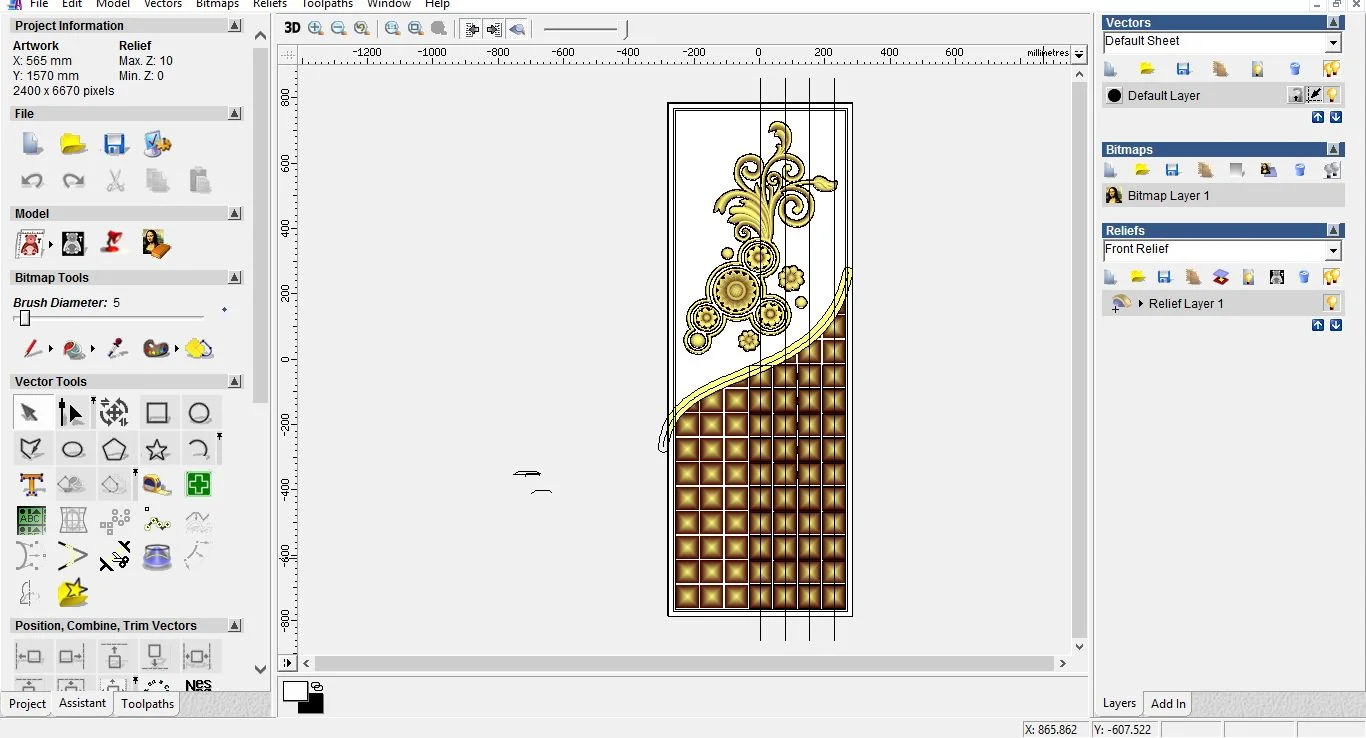Click the Save floppy disk icon in File
The width and height of the screenshot is (1366, 738).
coord(115,144)
